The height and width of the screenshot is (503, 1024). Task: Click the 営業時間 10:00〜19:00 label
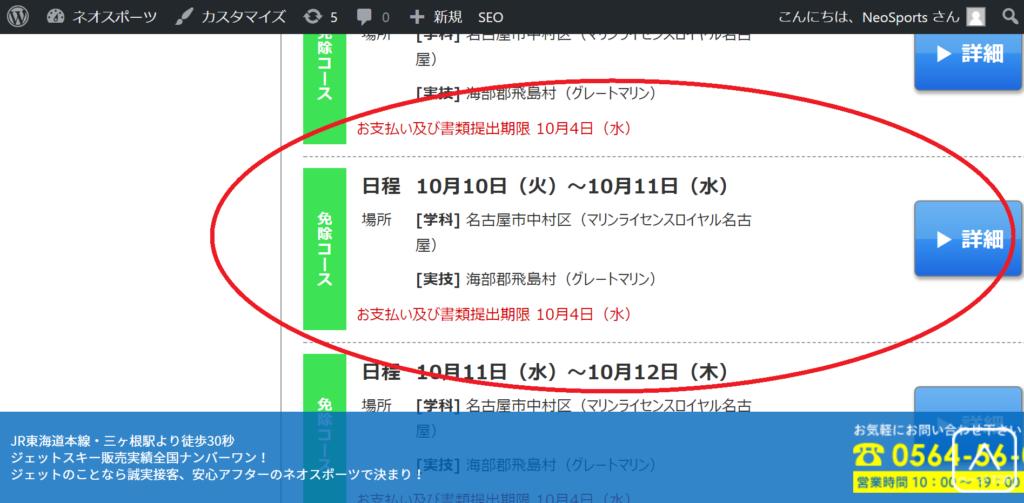click(936, 481)
